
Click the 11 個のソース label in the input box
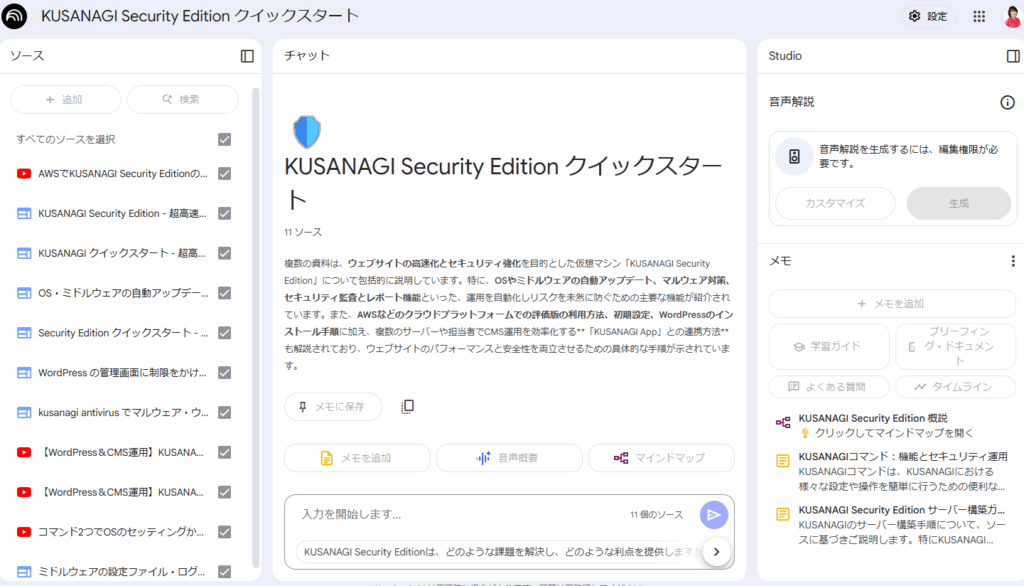pos(656,515)
